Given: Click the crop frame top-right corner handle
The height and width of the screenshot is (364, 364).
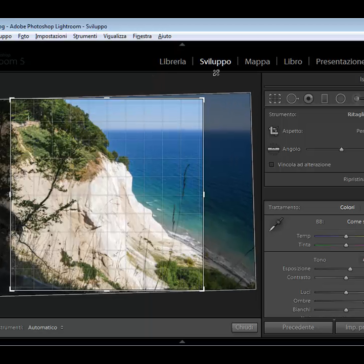Looking at the screenshot, I should (x=202, y=99).
